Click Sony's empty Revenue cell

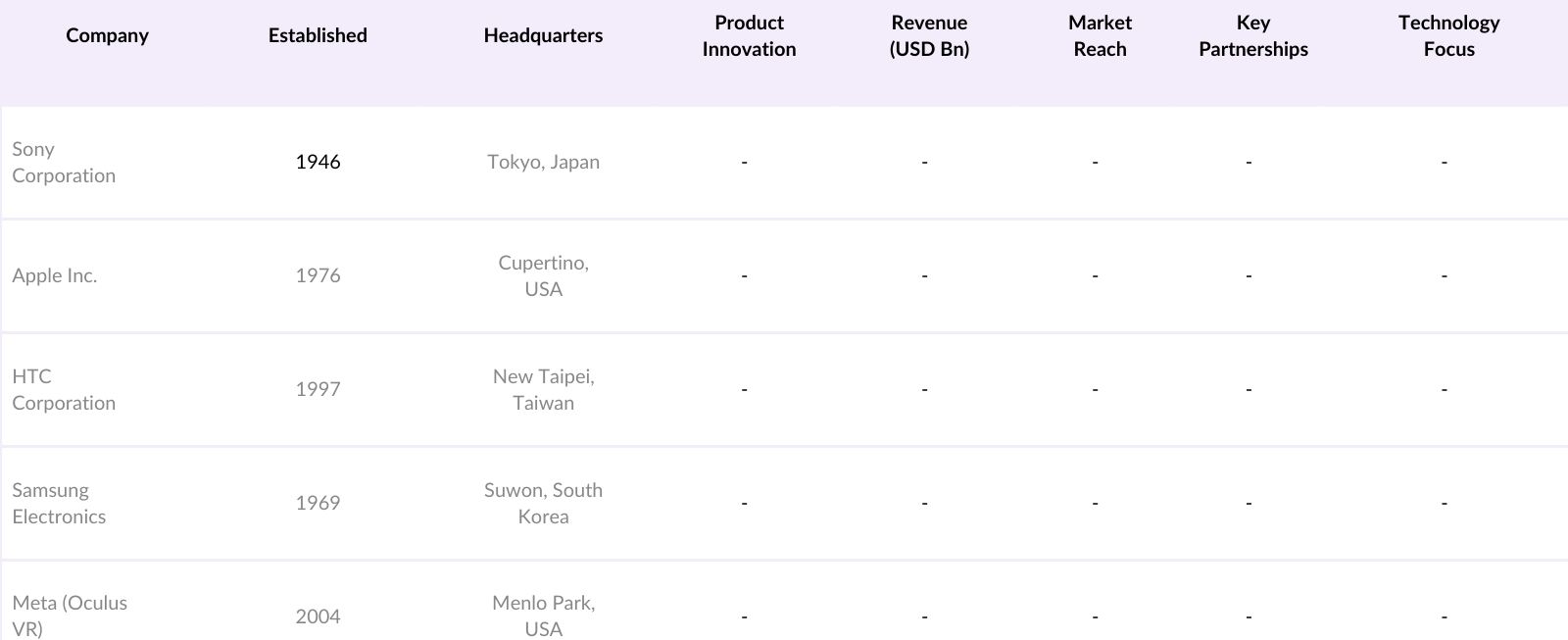point(924,163)
